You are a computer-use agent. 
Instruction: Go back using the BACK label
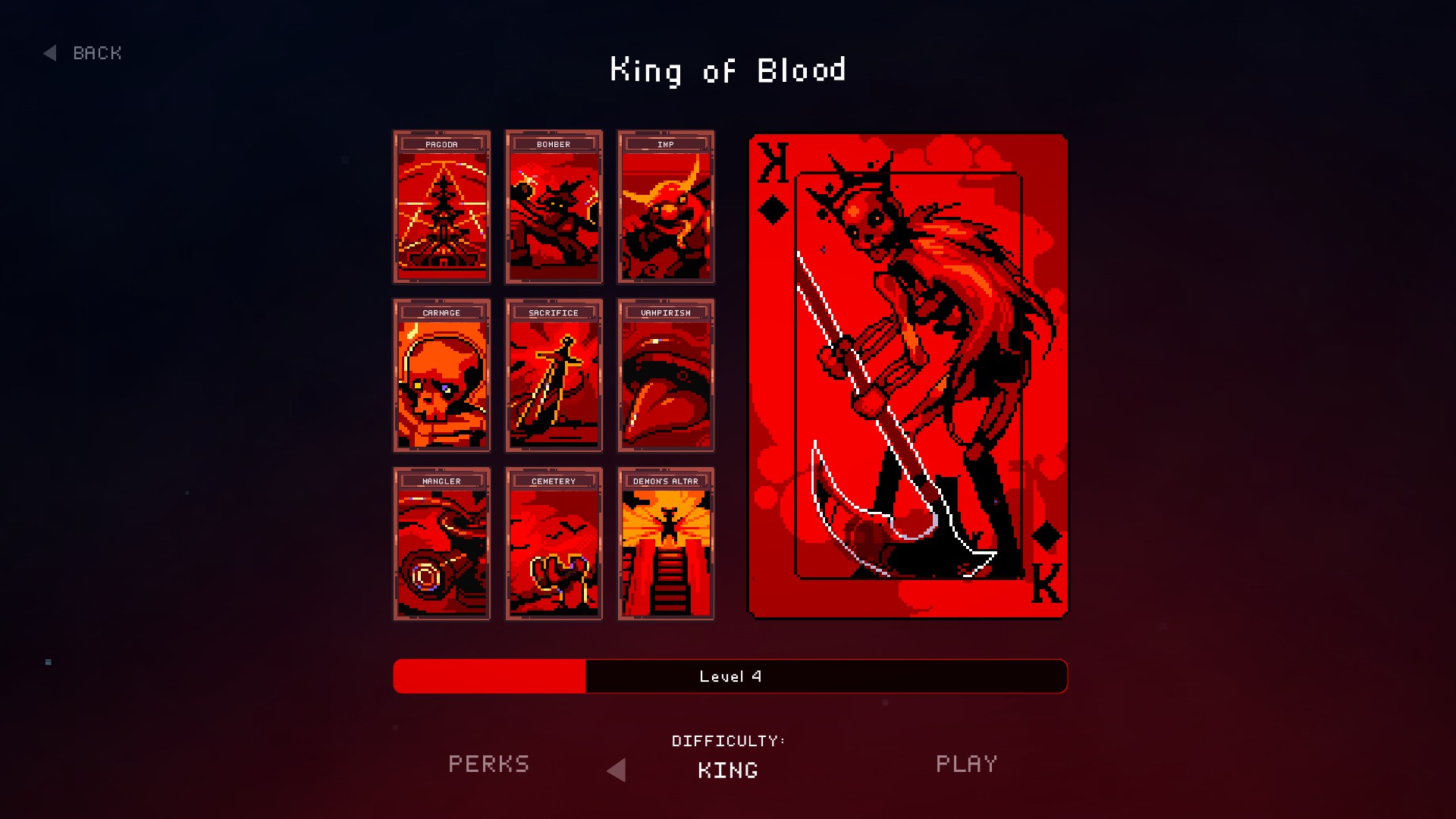[97, 53]
